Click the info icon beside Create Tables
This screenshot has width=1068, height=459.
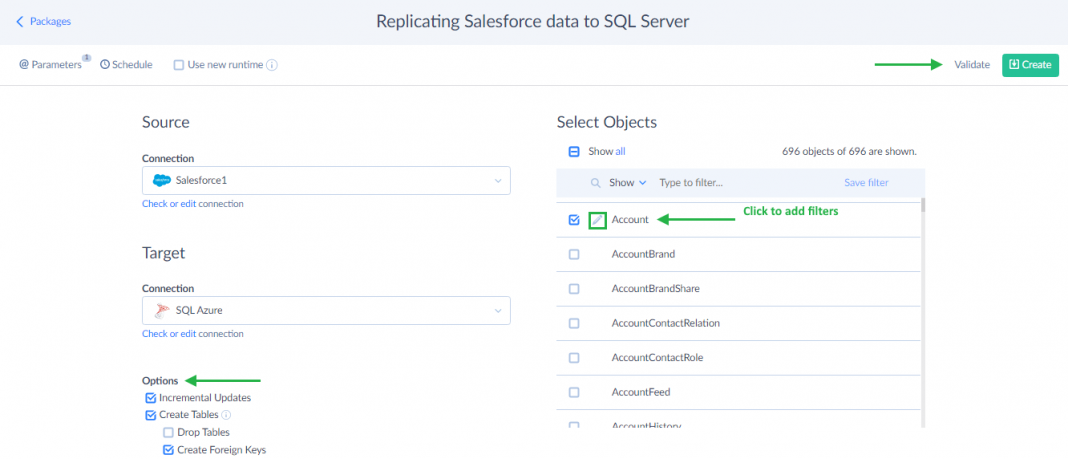click(226, 415)
